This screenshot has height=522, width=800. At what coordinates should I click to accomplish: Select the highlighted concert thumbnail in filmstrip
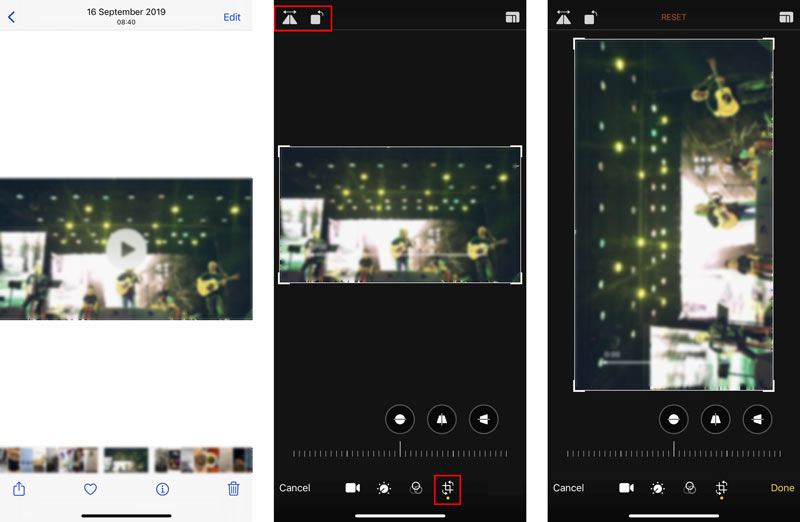126,460
